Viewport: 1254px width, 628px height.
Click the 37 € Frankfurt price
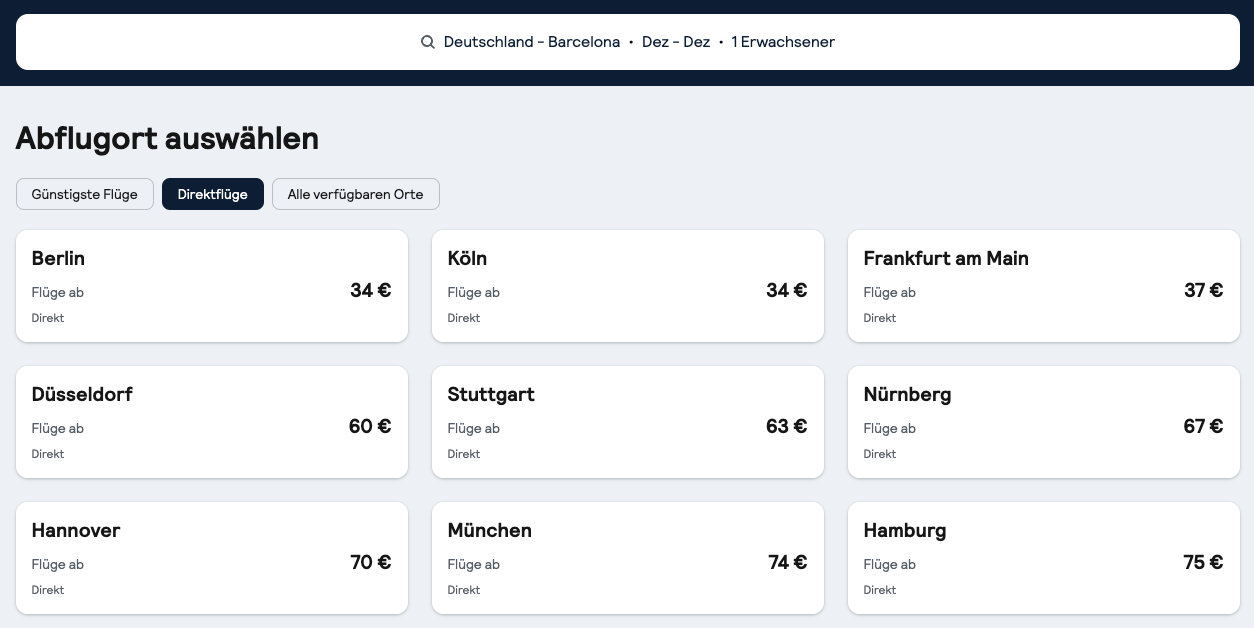(x=1203, y=291)
